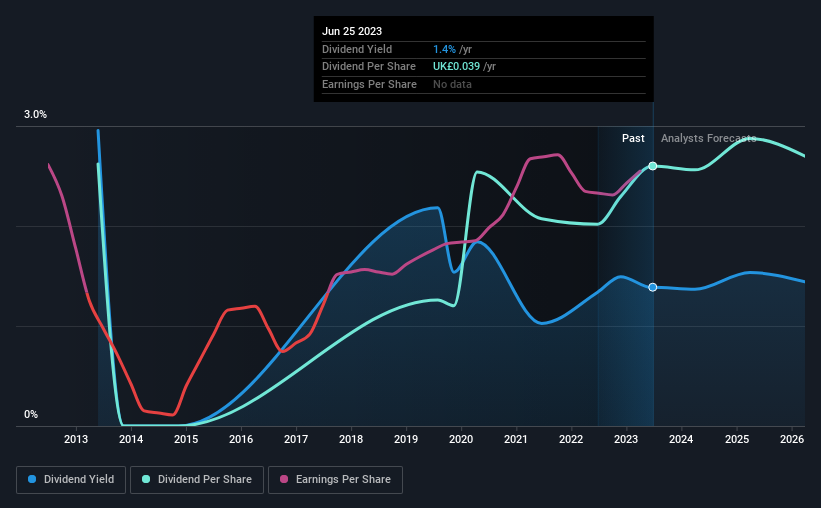Click the 2020 x-axis label
This screenshot has height=508, width=821.
click(x=461, y=439)
